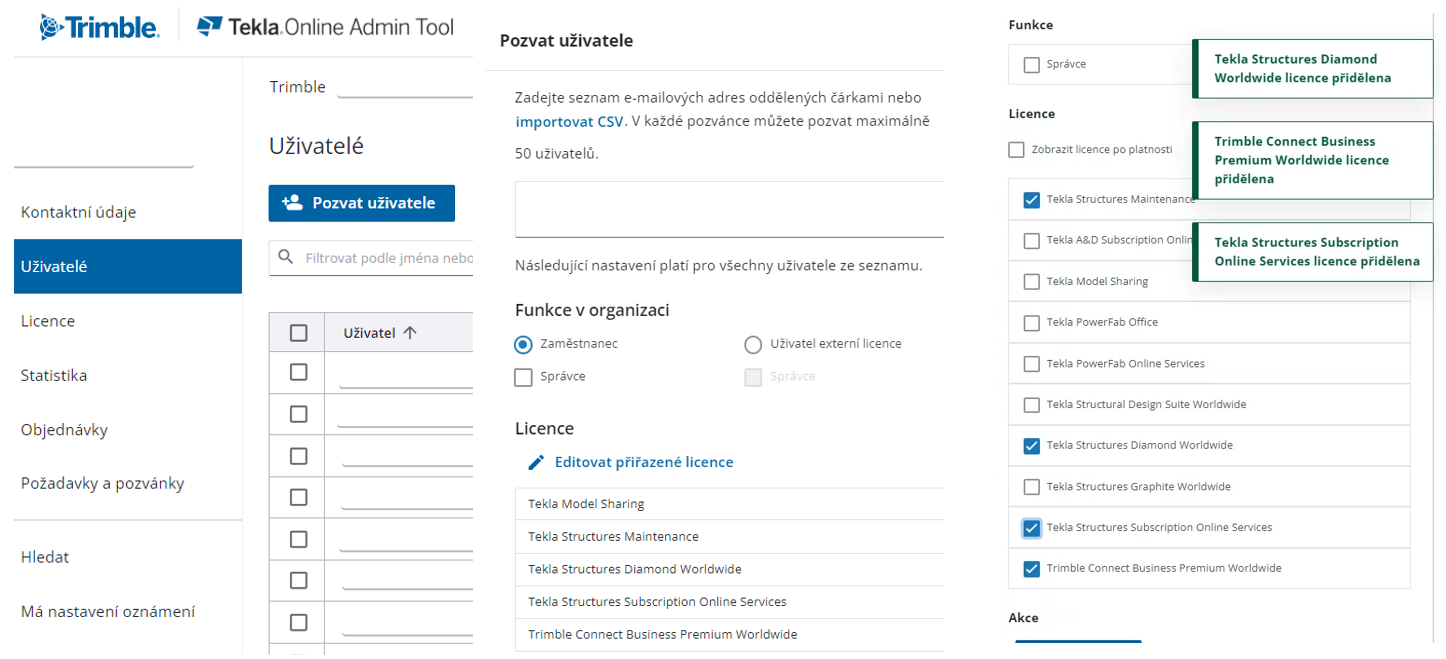Viewport: 1446px width, 659px height.
Task: Toggle Správce checkbox under Funkce
Action: click(x=1032, y=65)
